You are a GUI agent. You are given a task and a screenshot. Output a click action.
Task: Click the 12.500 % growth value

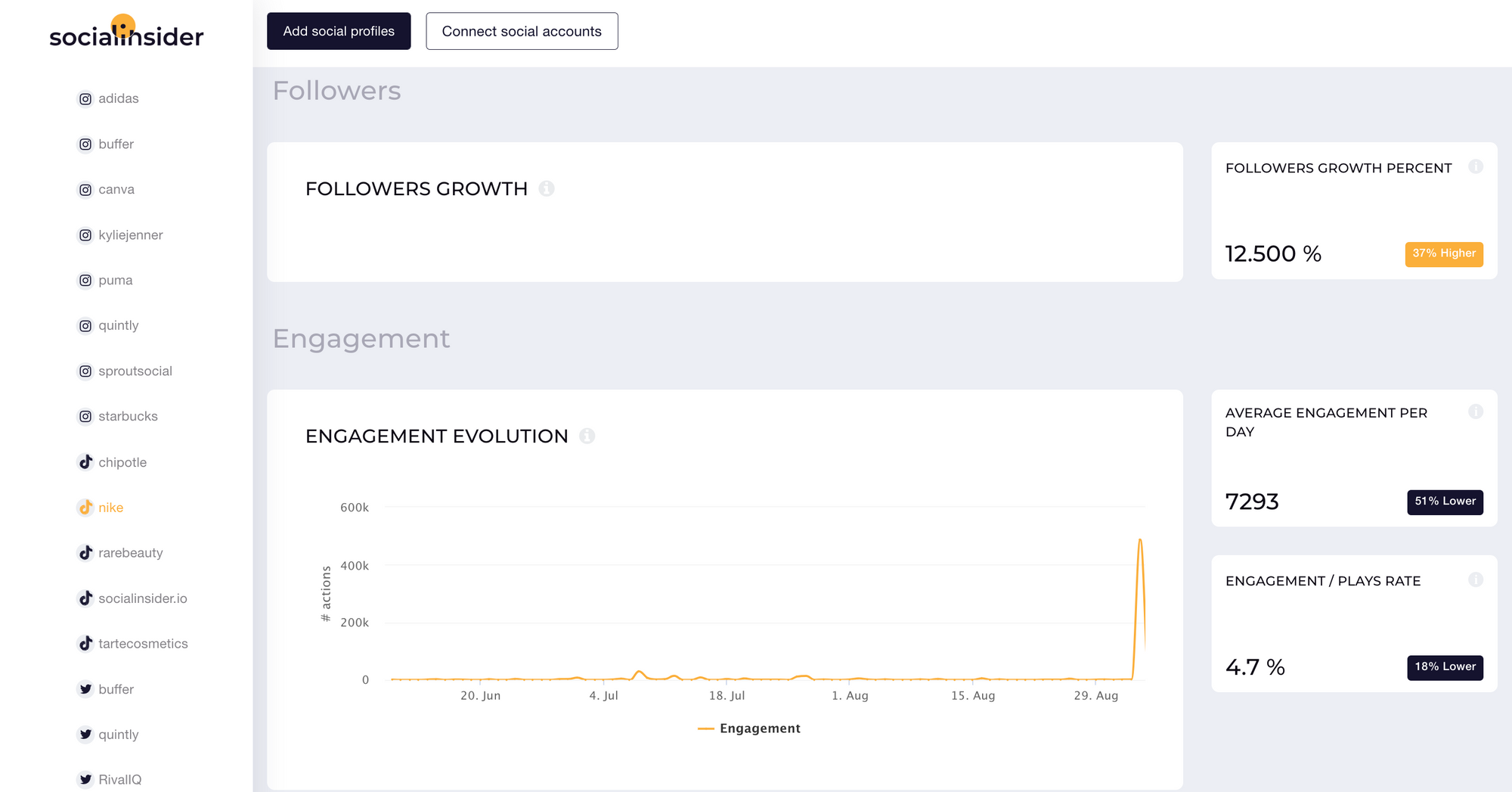(1274, 253)
